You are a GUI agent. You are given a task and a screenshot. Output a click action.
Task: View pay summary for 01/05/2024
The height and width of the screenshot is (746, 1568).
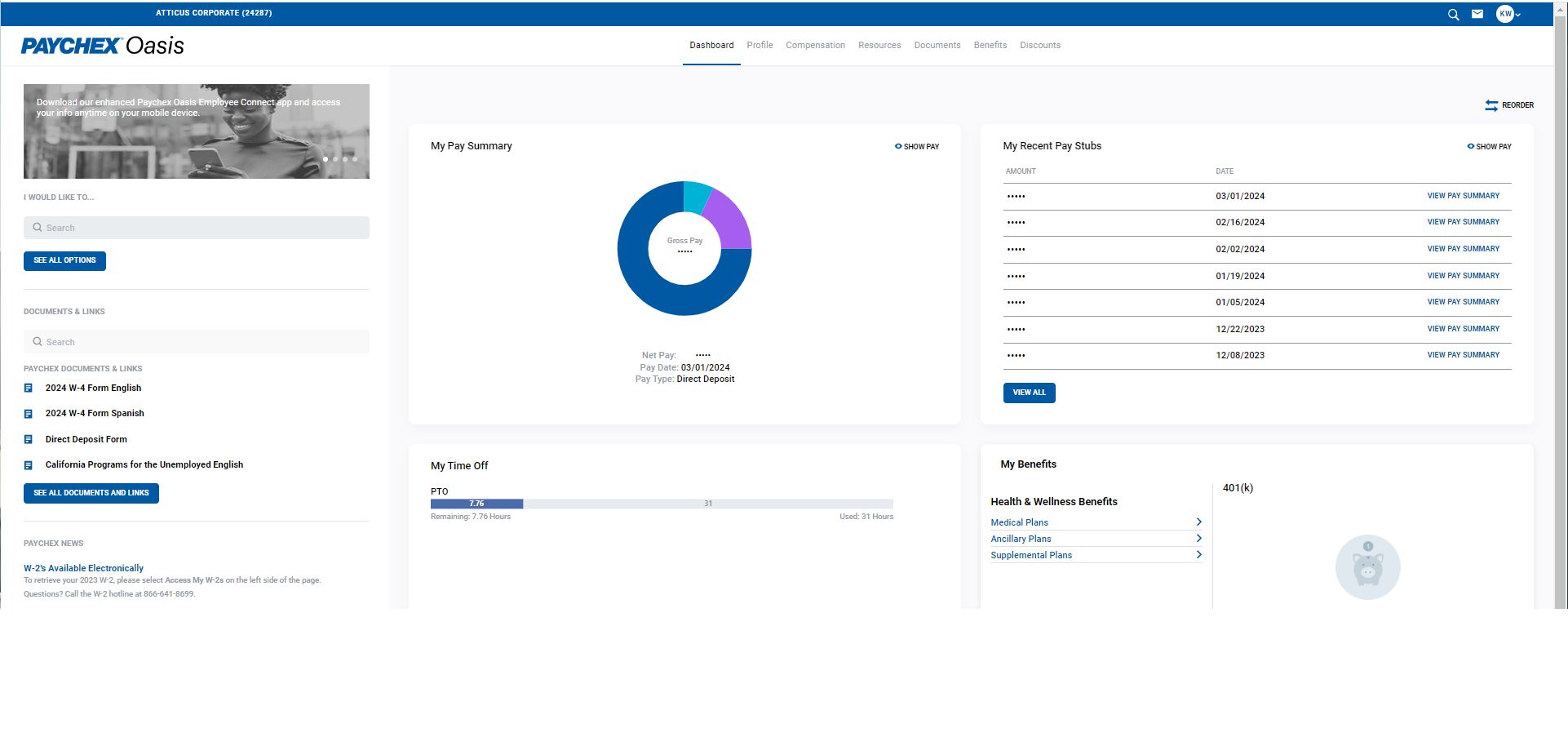click(1464, 302)
